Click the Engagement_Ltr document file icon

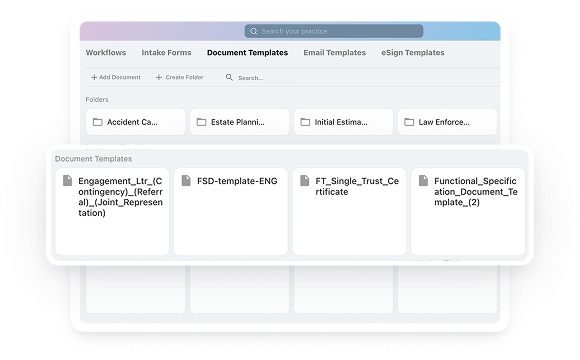(x=67, y=181)
